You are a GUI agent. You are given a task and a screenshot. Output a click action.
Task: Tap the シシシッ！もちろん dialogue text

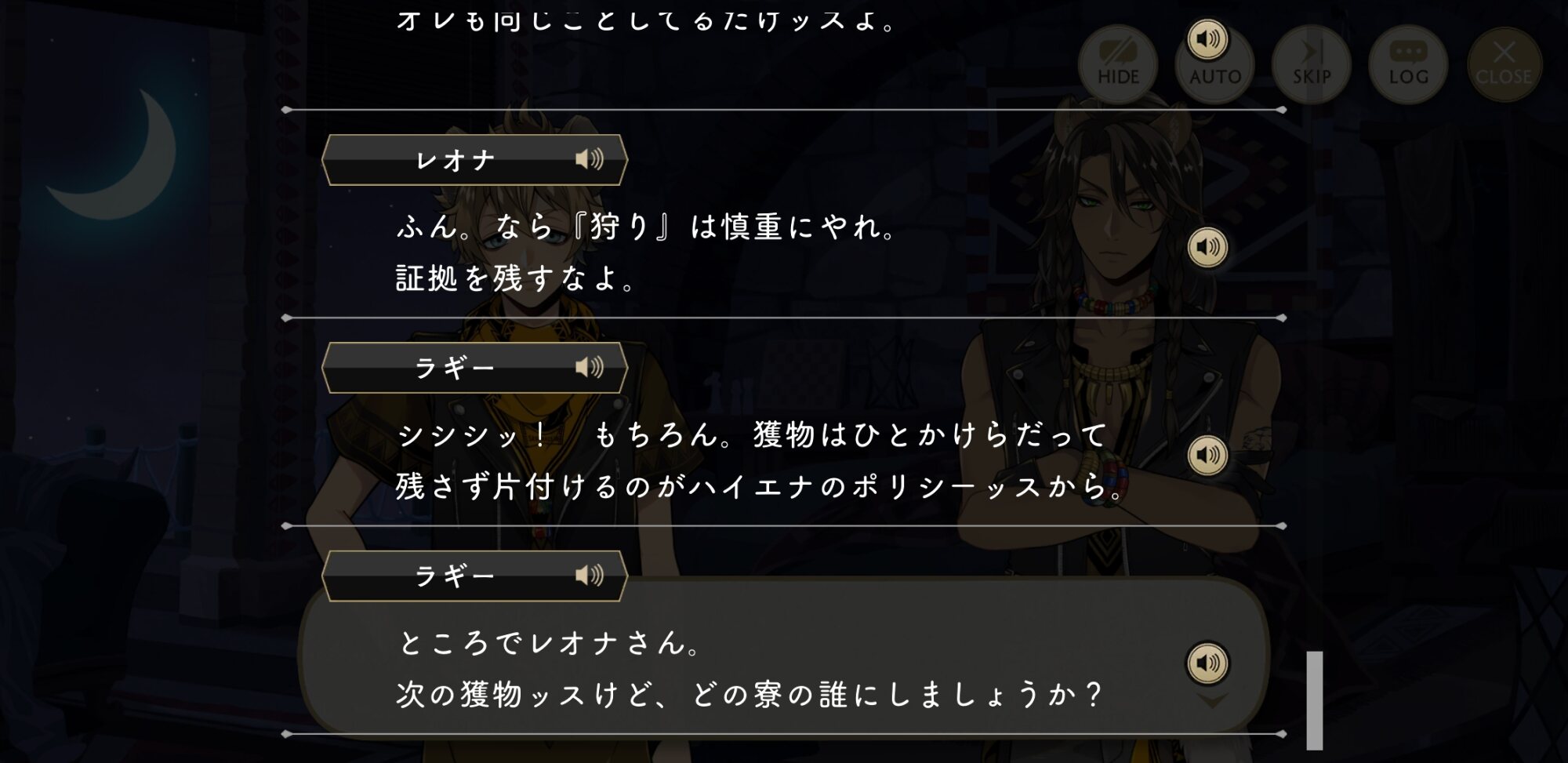click(760, 460)
